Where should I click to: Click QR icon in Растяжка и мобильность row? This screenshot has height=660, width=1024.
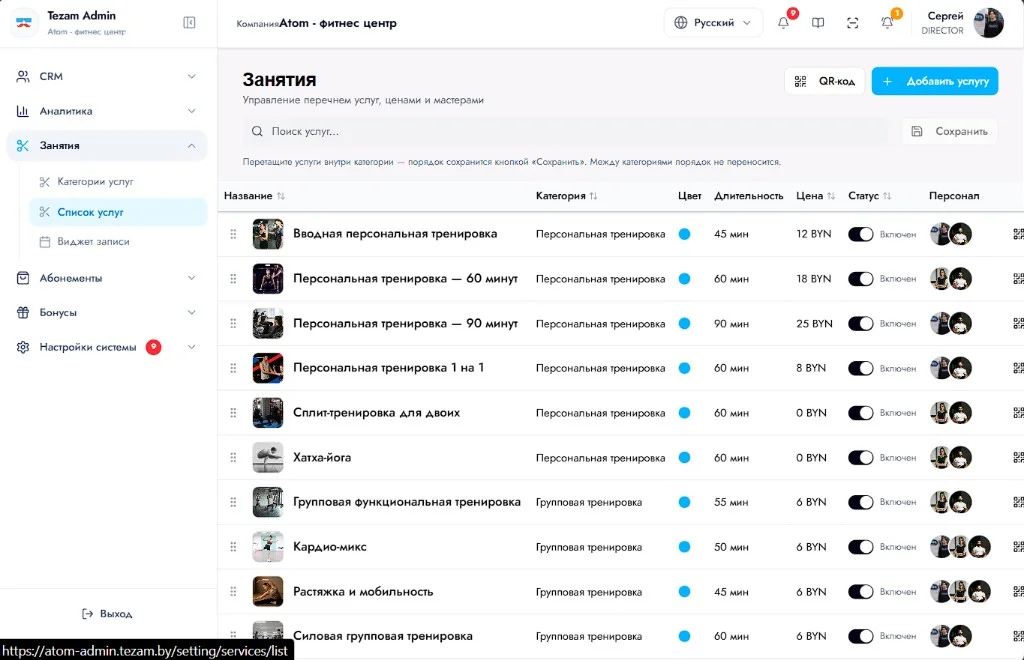1018,591
